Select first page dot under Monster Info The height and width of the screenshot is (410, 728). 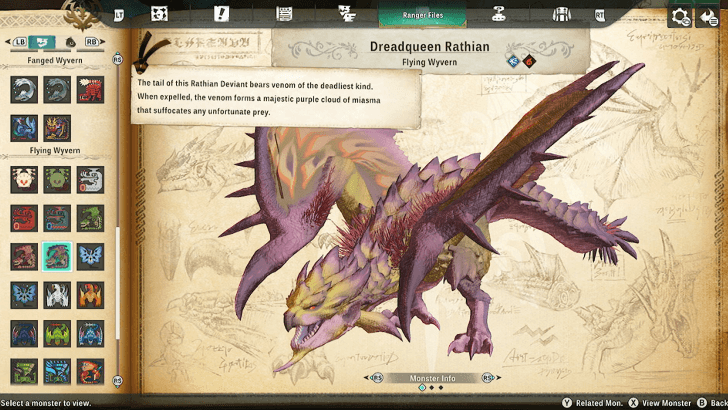click(x=422, y=388)
